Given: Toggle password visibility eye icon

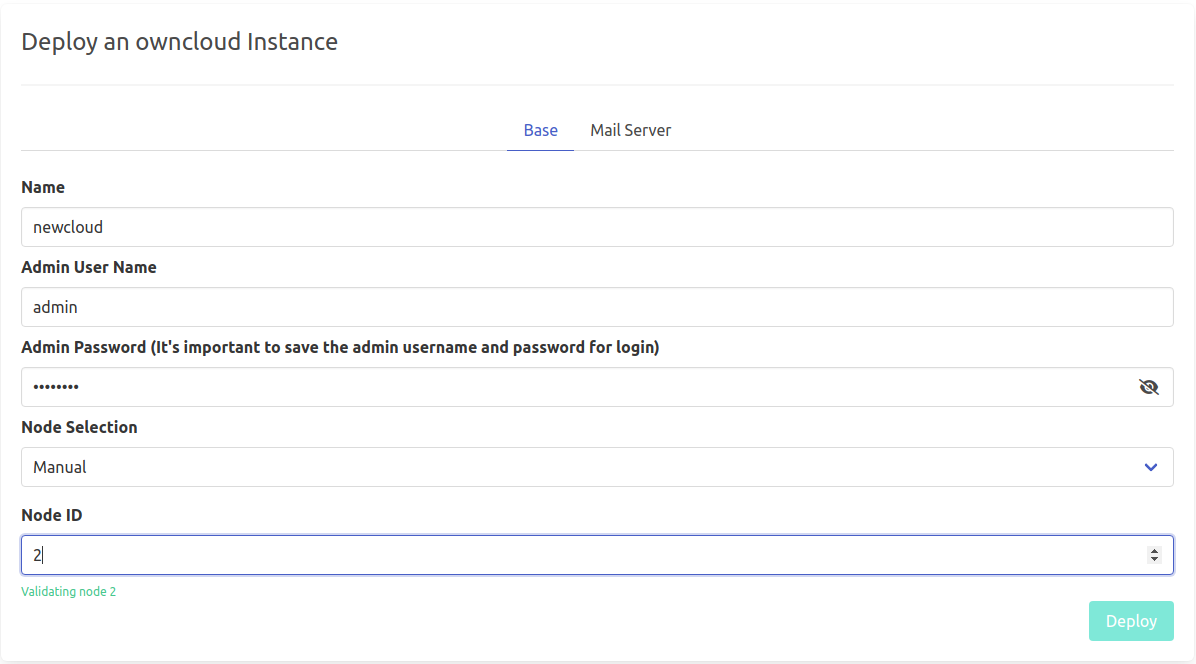Looking at the screenshot, I should click(1149, 387).
